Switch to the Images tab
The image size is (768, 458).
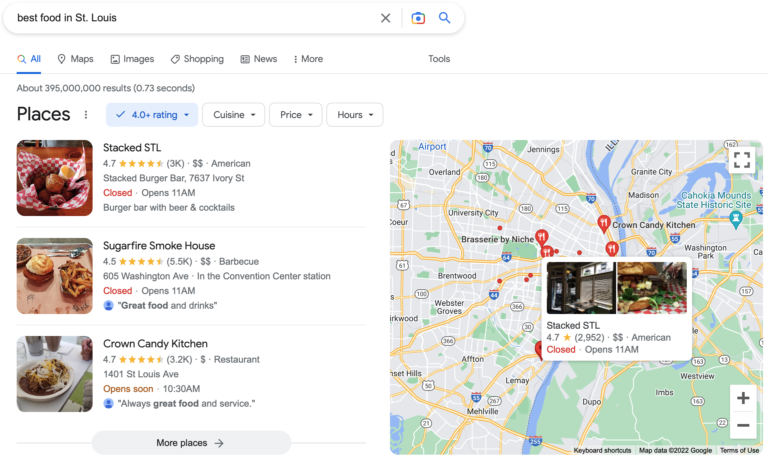click(x=132, y=59)
